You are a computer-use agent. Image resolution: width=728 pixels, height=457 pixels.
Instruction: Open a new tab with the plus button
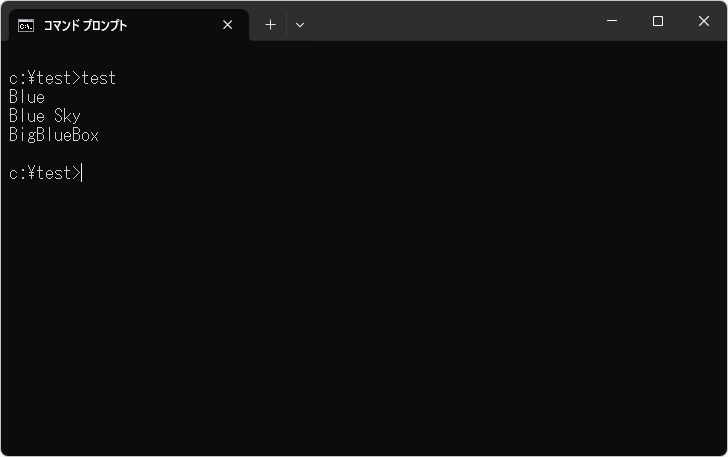tap(270, 25)
